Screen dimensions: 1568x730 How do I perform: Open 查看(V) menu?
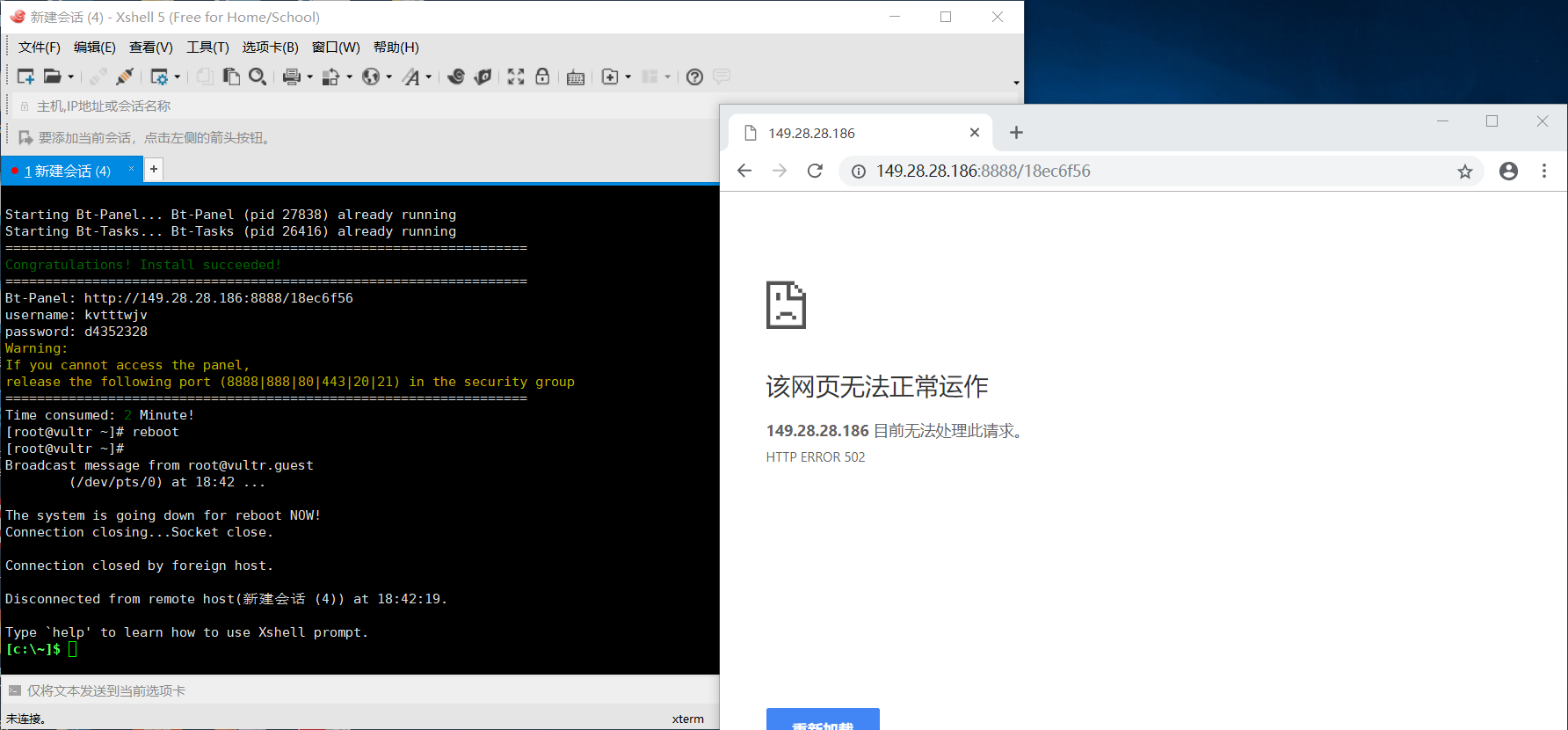[151, 47]
